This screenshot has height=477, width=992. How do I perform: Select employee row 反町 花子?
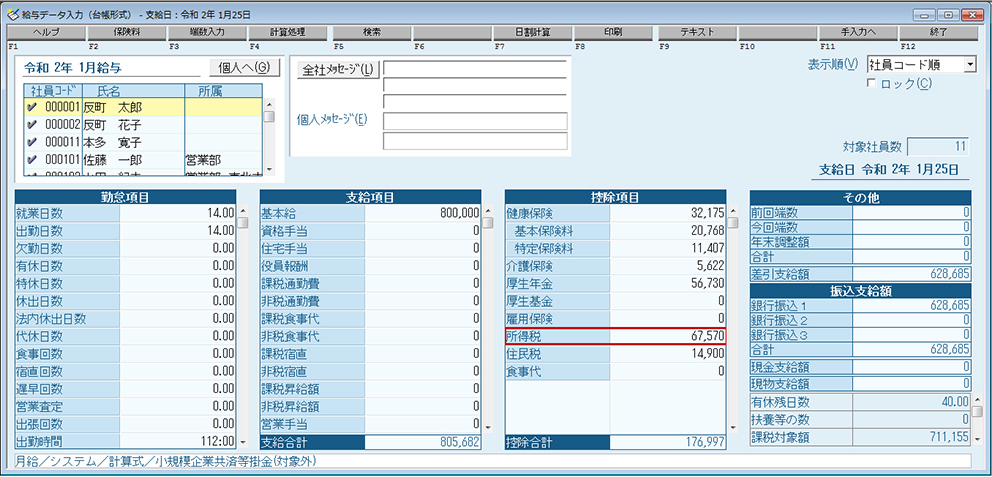click(x=143, y=125)
